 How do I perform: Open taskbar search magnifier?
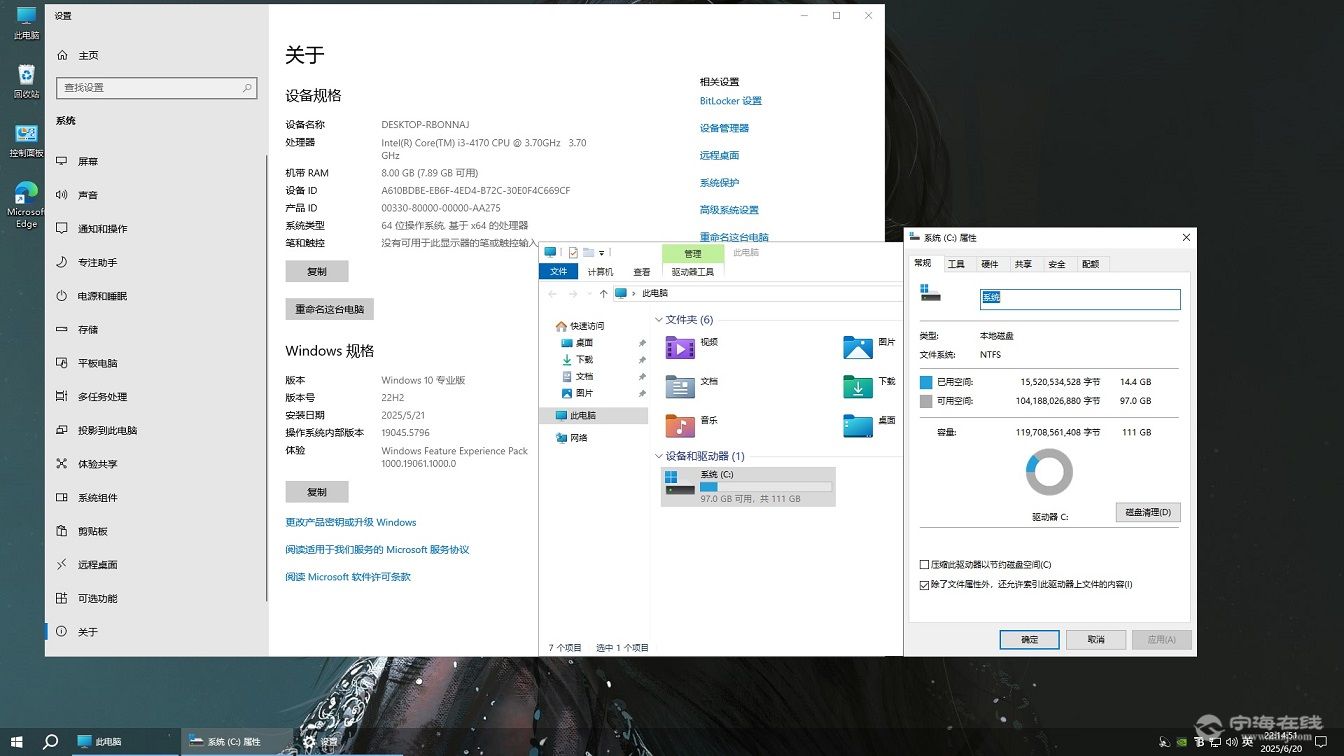click(x=50, y=742)
